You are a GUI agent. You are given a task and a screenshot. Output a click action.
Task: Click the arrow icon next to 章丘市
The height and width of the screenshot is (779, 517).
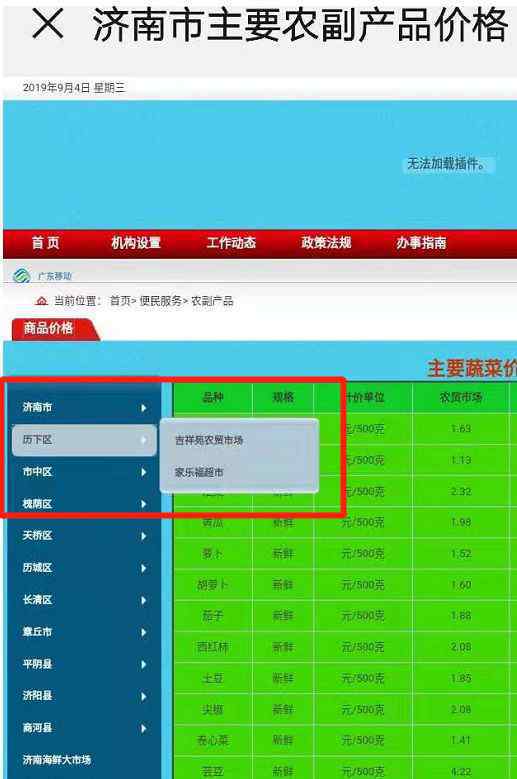coord(144,632)
